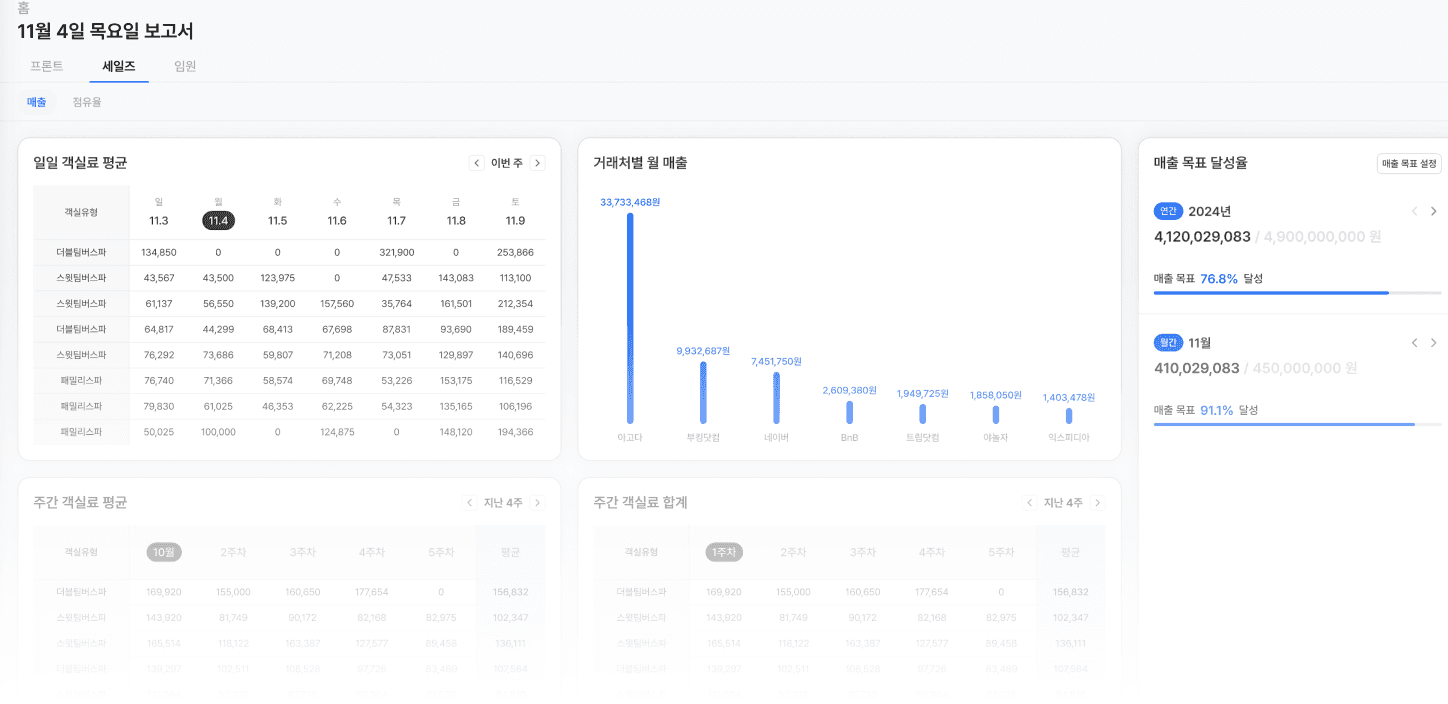The image size is (1448, 704).
Task: Click right chevron in 주간 객실료 합계 card
Action: click(x=1097, y=503)
